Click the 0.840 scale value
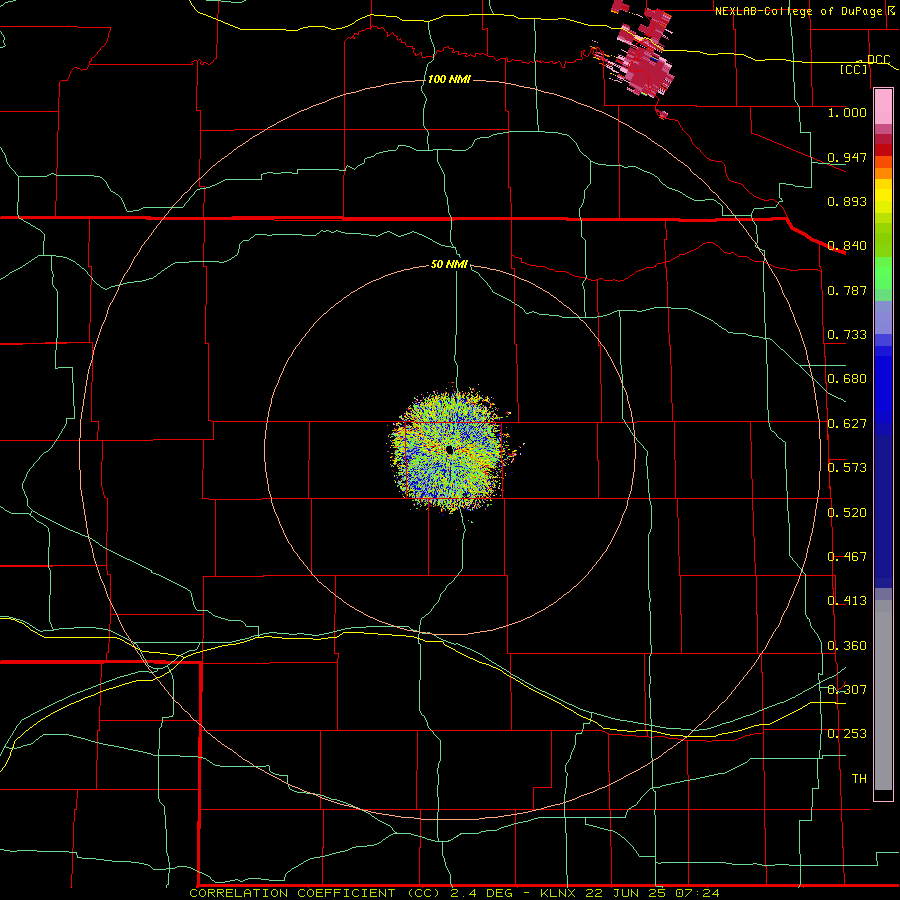Viewport: 900px width, 900px height. (x=847, y=246)
